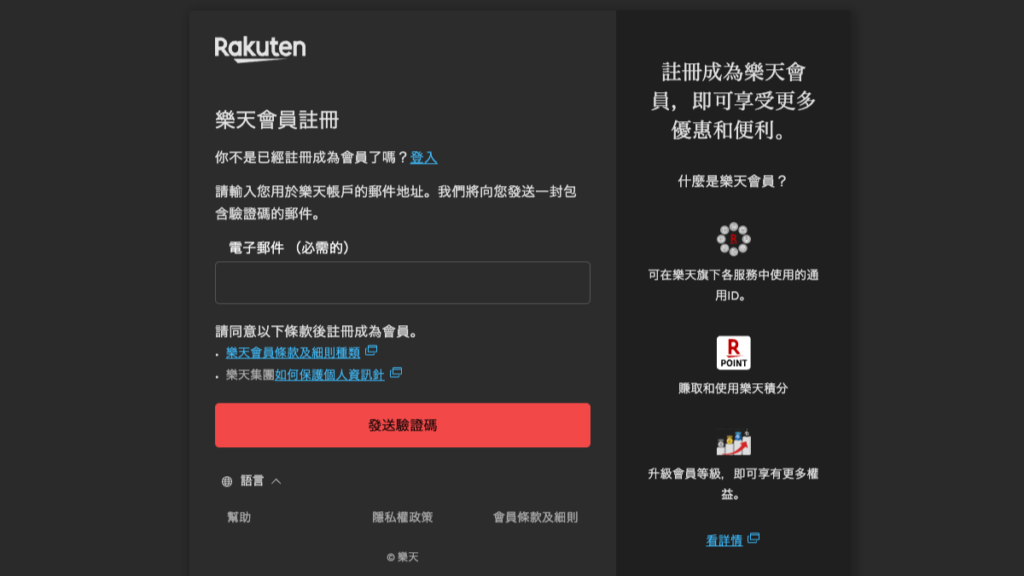The image size is (1024, 576).
Task: Open the 樂天會員條款及細則種類 link
Action: pos(292,352)
